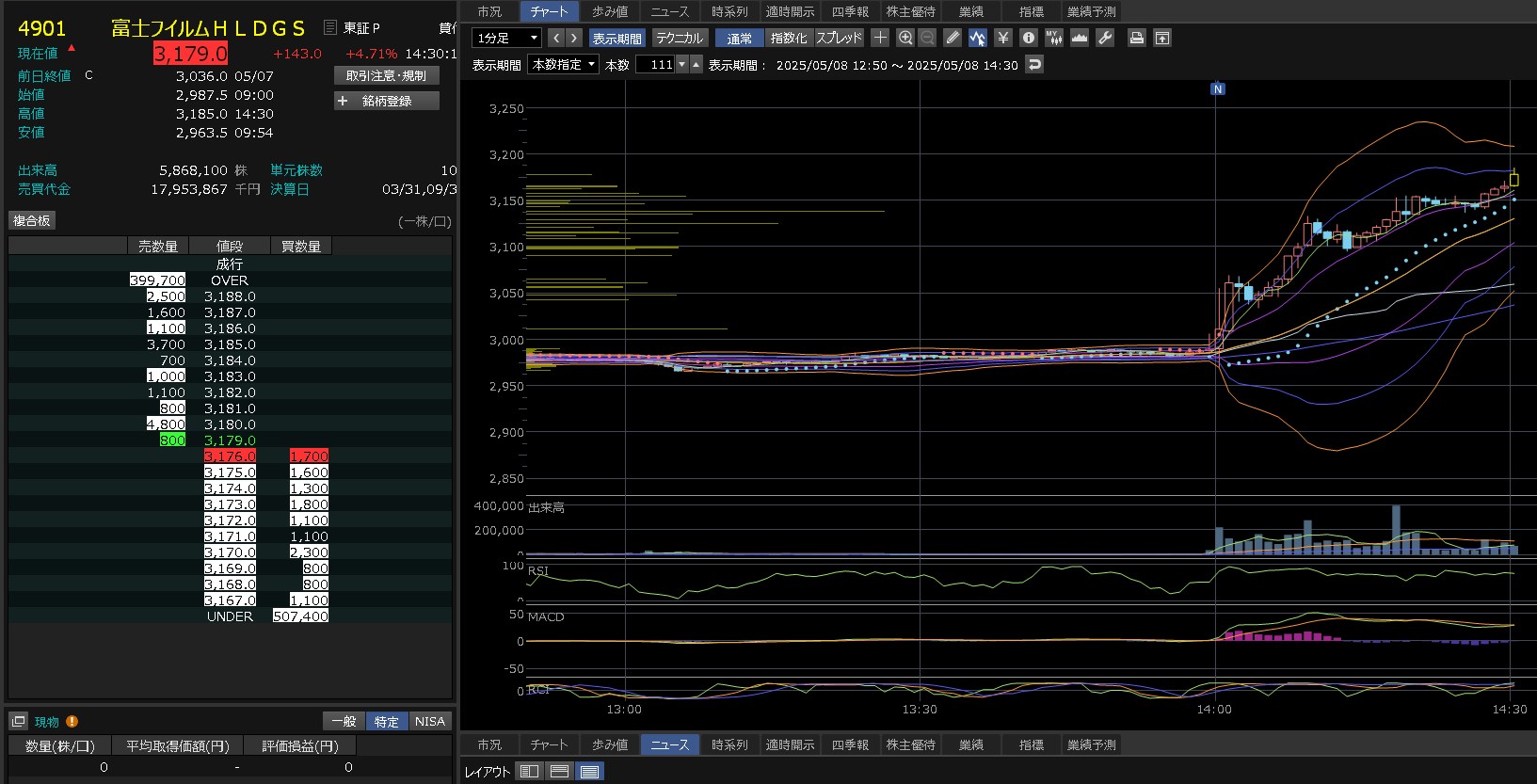
Task: Edit the 本数 bar count field 111
Action: click(x=657, y=64)
